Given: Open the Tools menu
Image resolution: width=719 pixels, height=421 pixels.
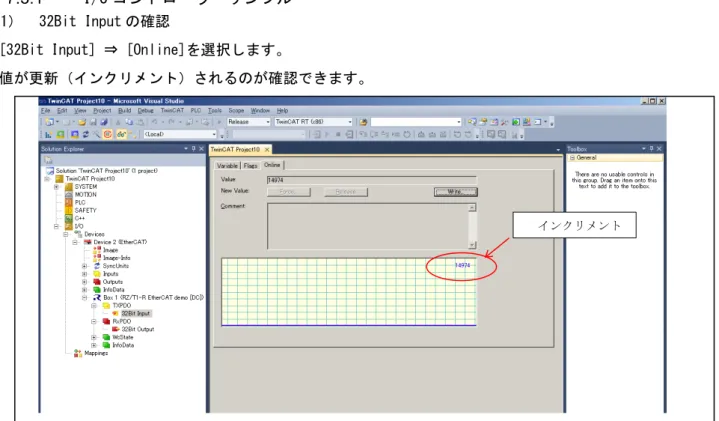Looking at the screenshot, I should coord(215,111).
